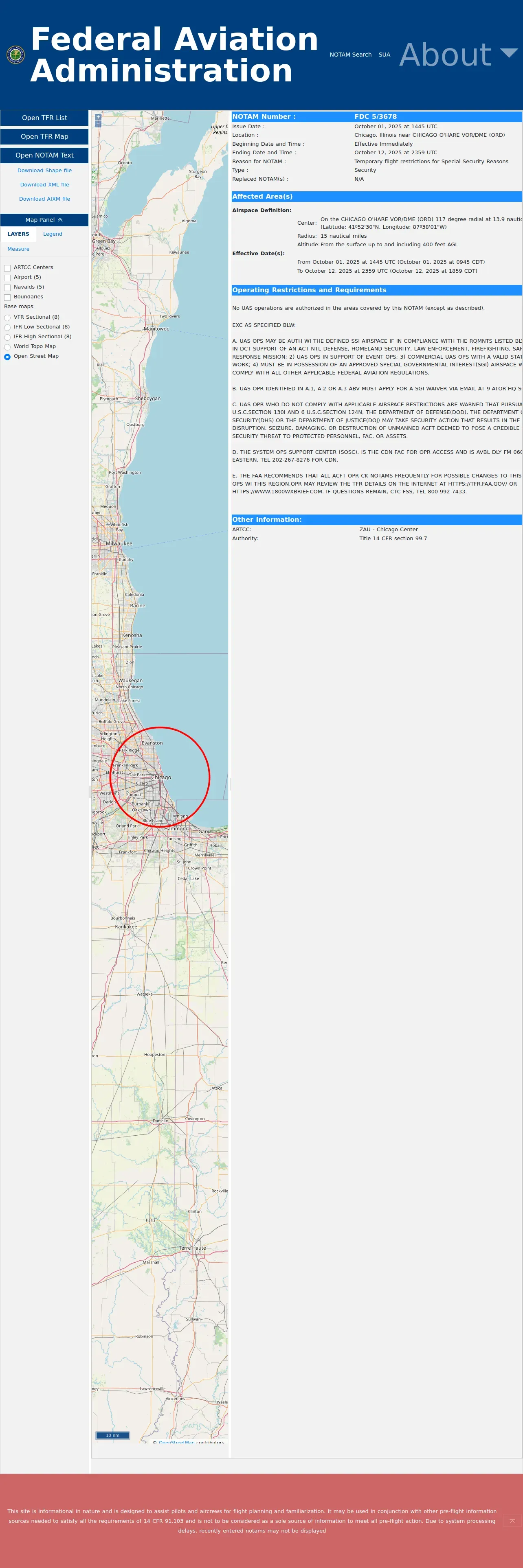
Task: Download the Shape file
Action: pyautogui.click(x=44, y=171)
